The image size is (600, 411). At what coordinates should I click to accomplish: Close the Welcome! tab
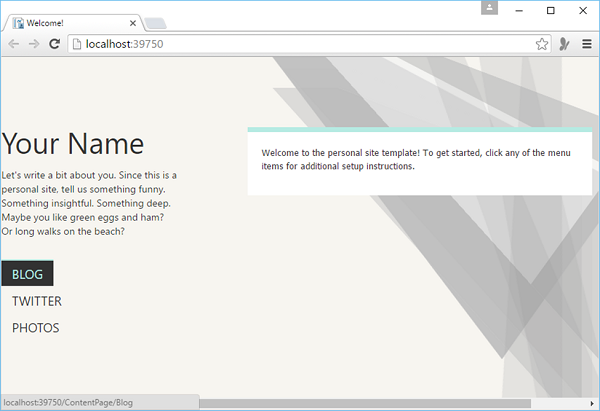pyautogui.click(x=133, y=22)
